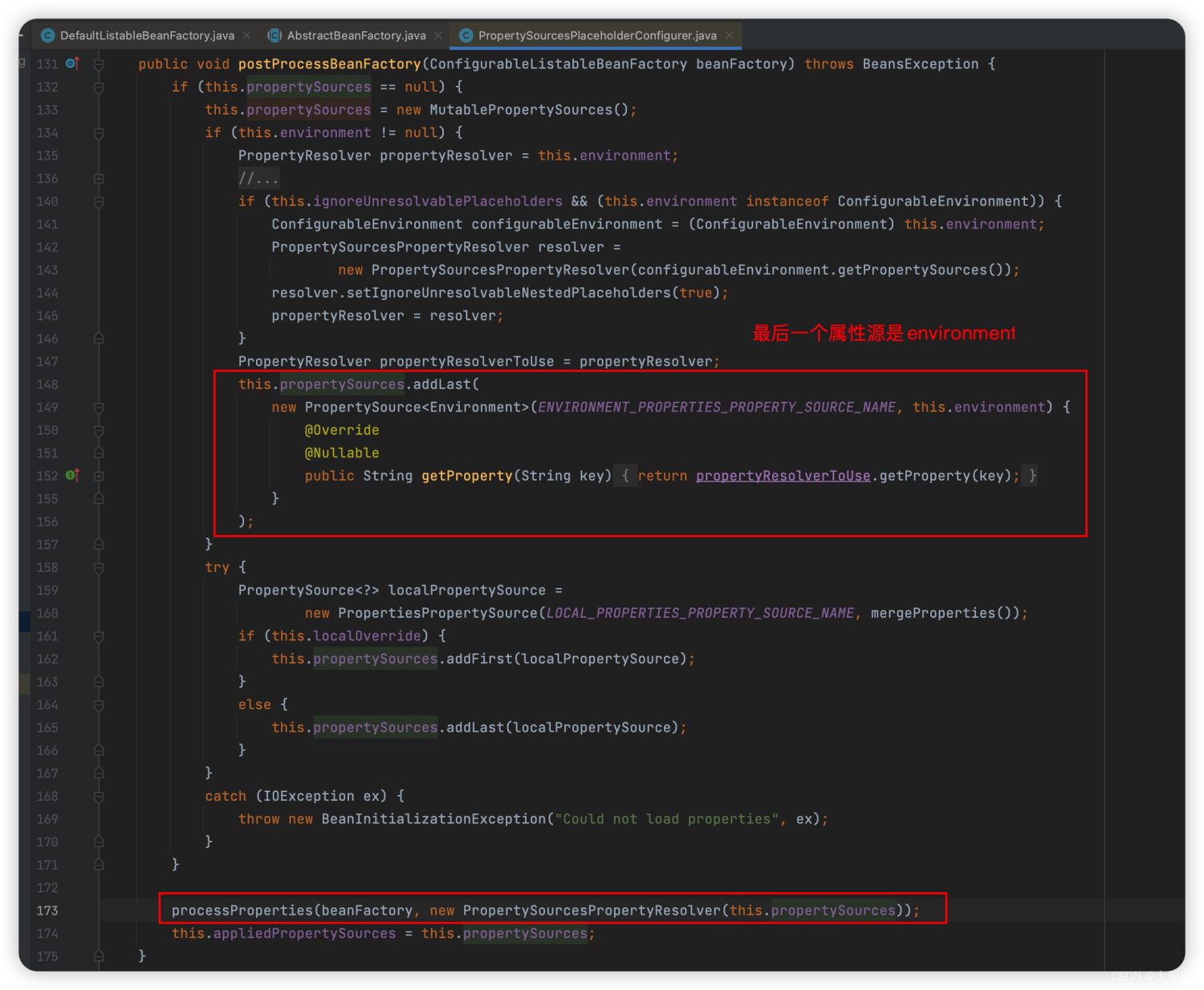Image resolution: width=1204 pixels, height=990 pixels.
Task: Collapse the anonymous PropertySource class at line 149
Action: point(99,408)
